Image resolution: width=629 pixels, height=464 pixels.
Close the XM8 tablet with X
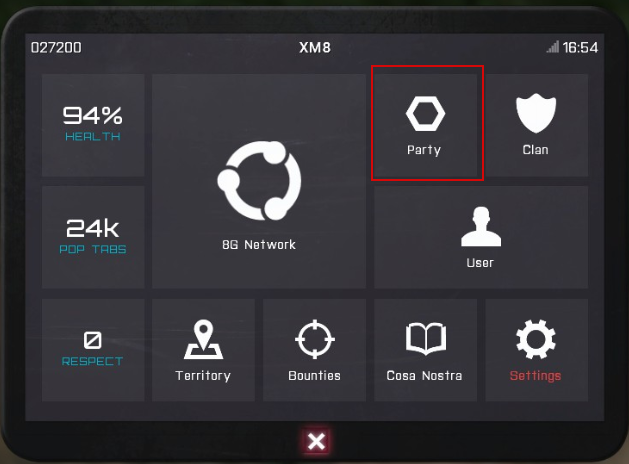(317, 442)
